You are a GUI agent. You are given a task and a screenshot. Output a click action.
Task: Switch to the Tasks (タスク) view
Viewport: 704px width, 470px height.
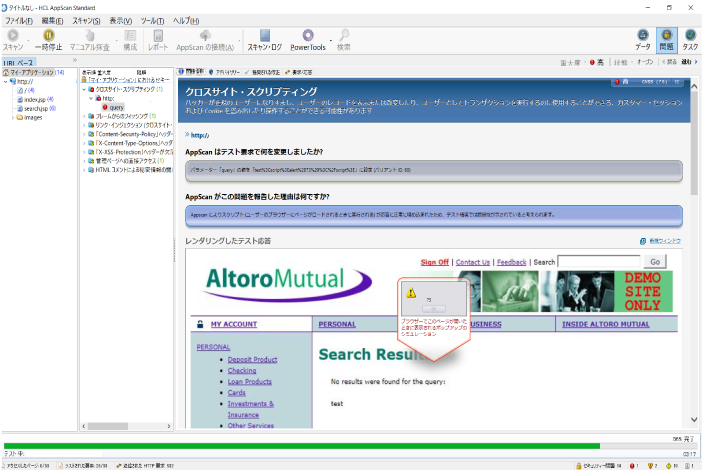(691, 40)
